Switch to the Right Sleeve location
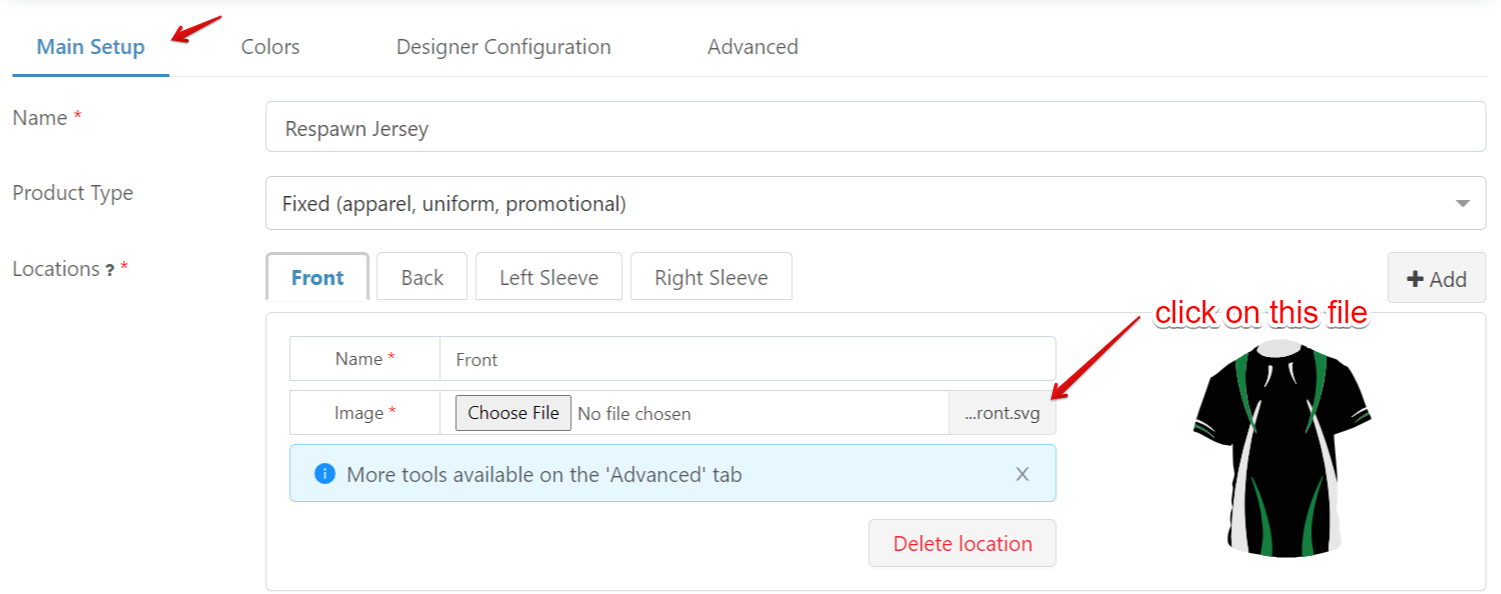This screenshot has width=1501, height=594. coord(711,278)
